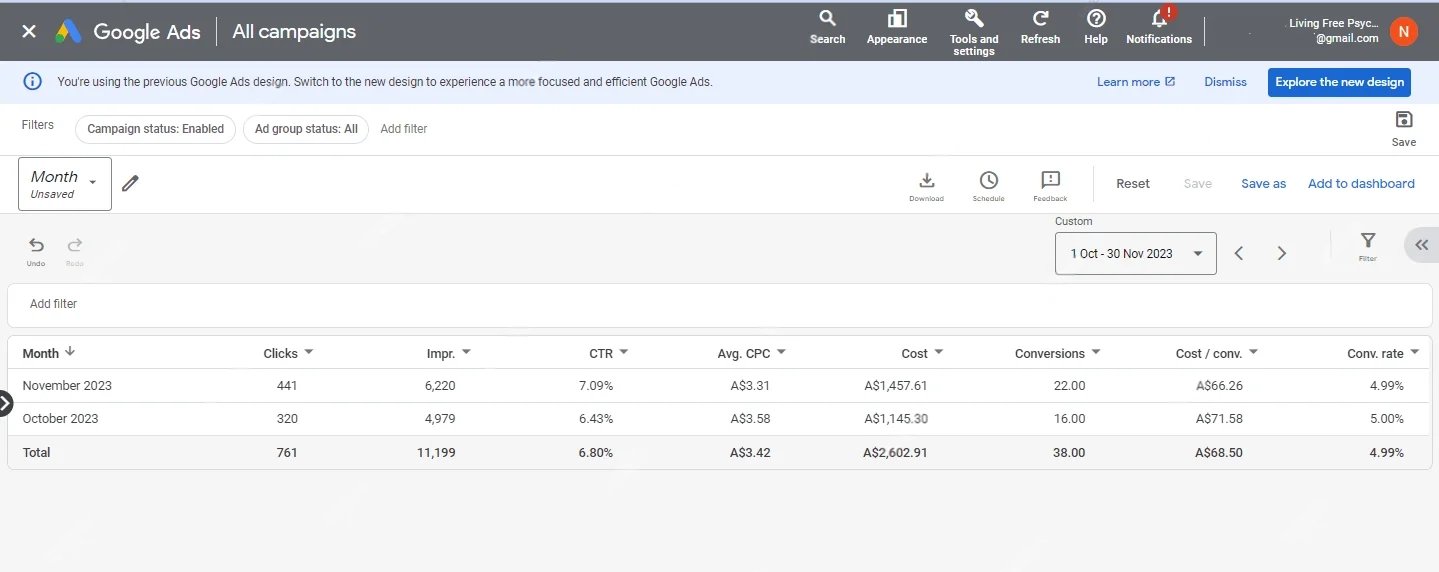Select the November 2023 row label
1439x572 pixels.
point(67,386)
